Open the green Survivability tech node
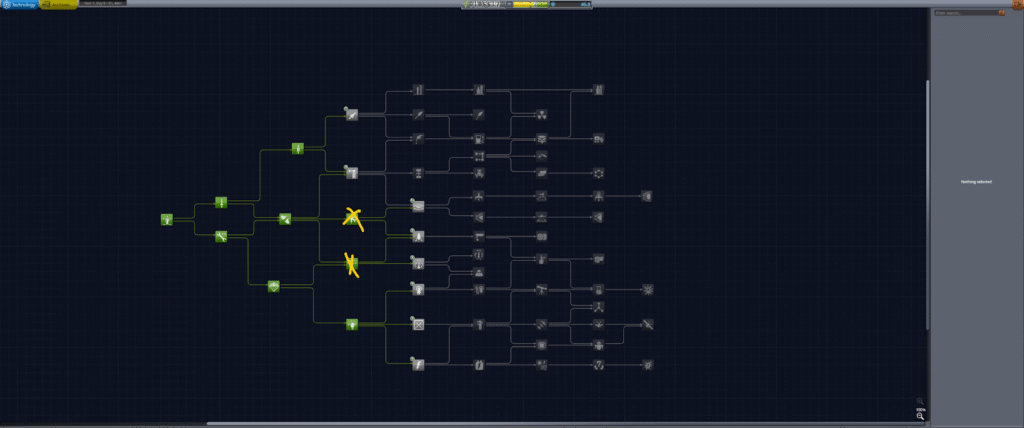Image resolution: width=1024 pixels, height=428 pixels. point(273,286)
